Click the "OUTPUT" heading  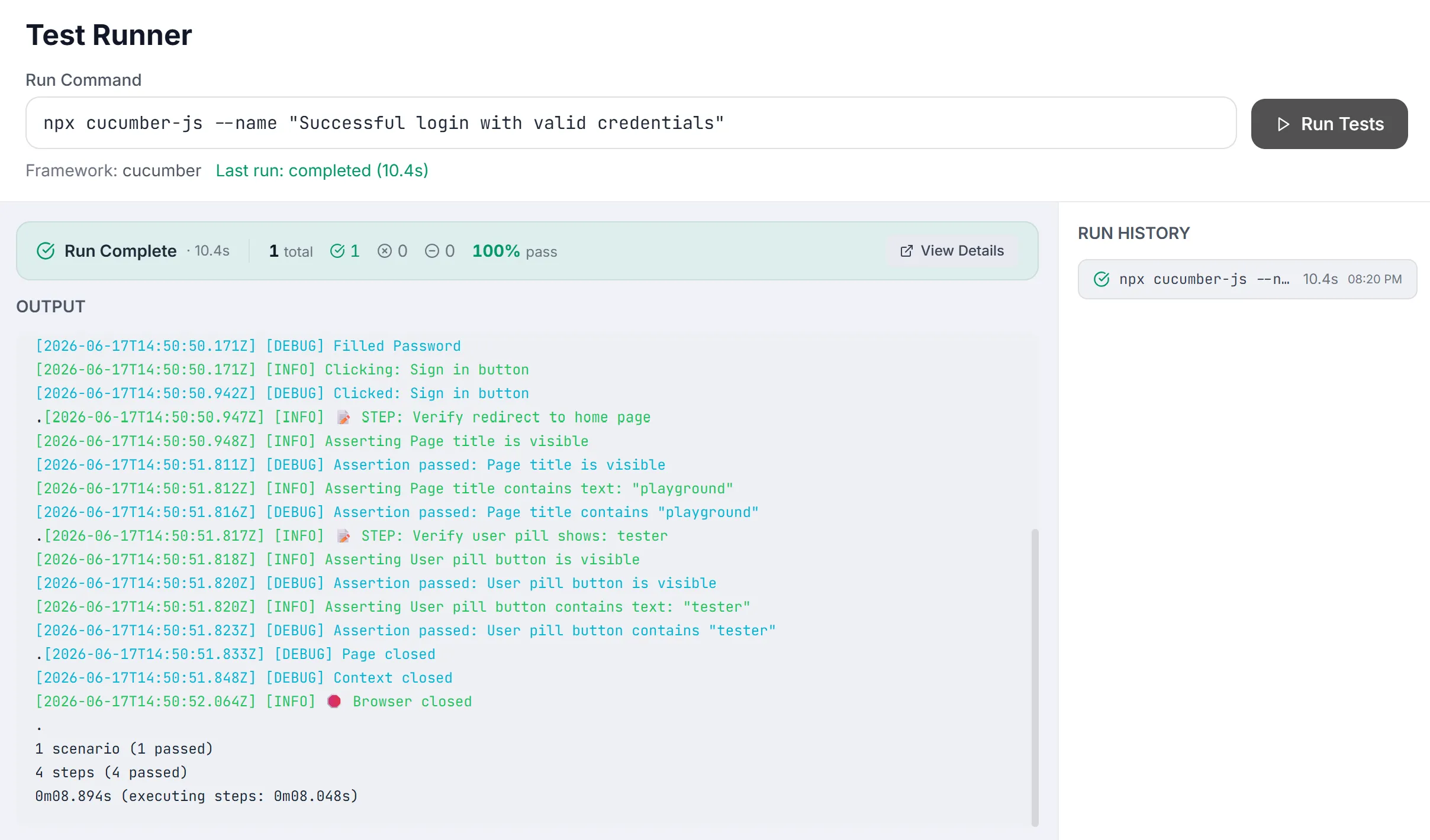(x=51, y=306)
